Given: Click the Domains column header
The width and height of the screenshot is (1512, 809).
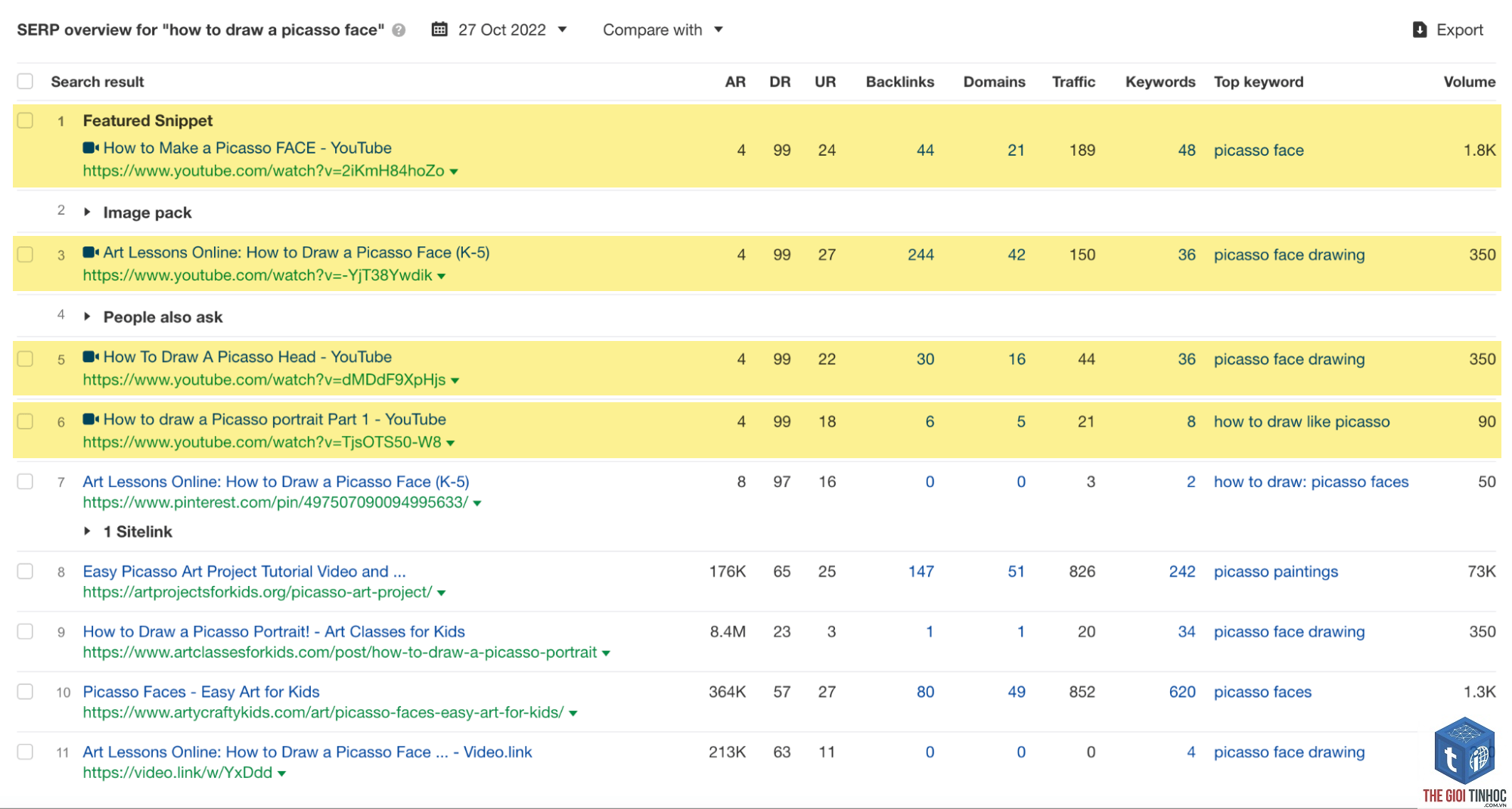Looking at the screenshot, I should 994,82.
